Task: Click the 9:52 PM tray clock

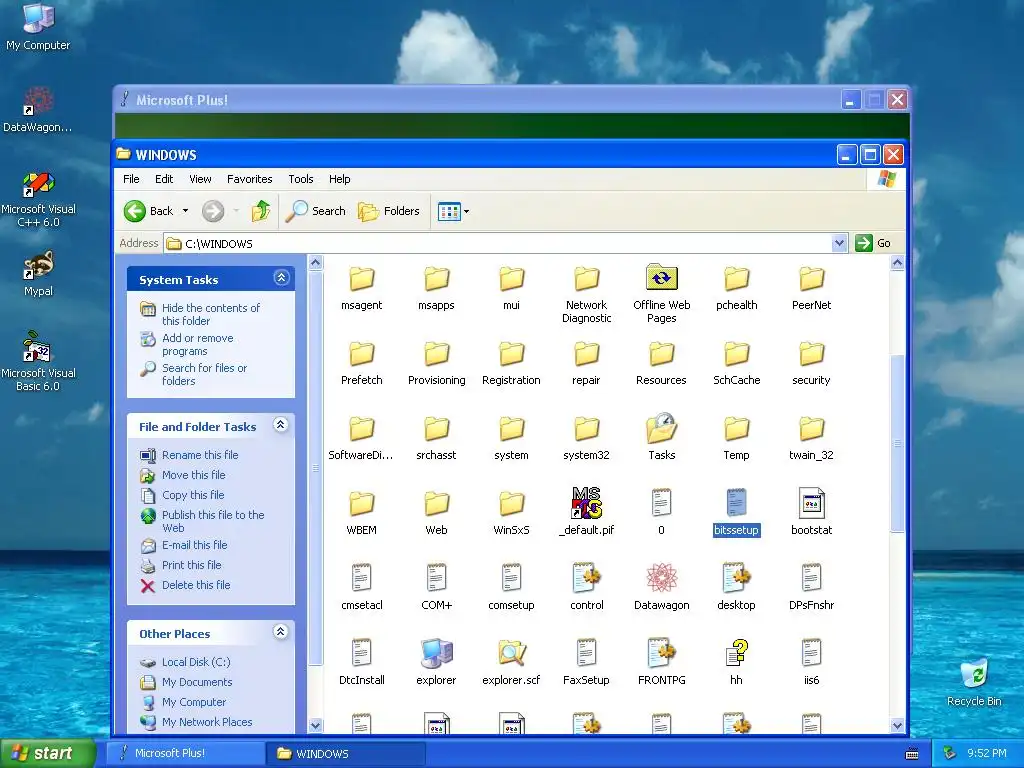Action: tap(986, 753)
